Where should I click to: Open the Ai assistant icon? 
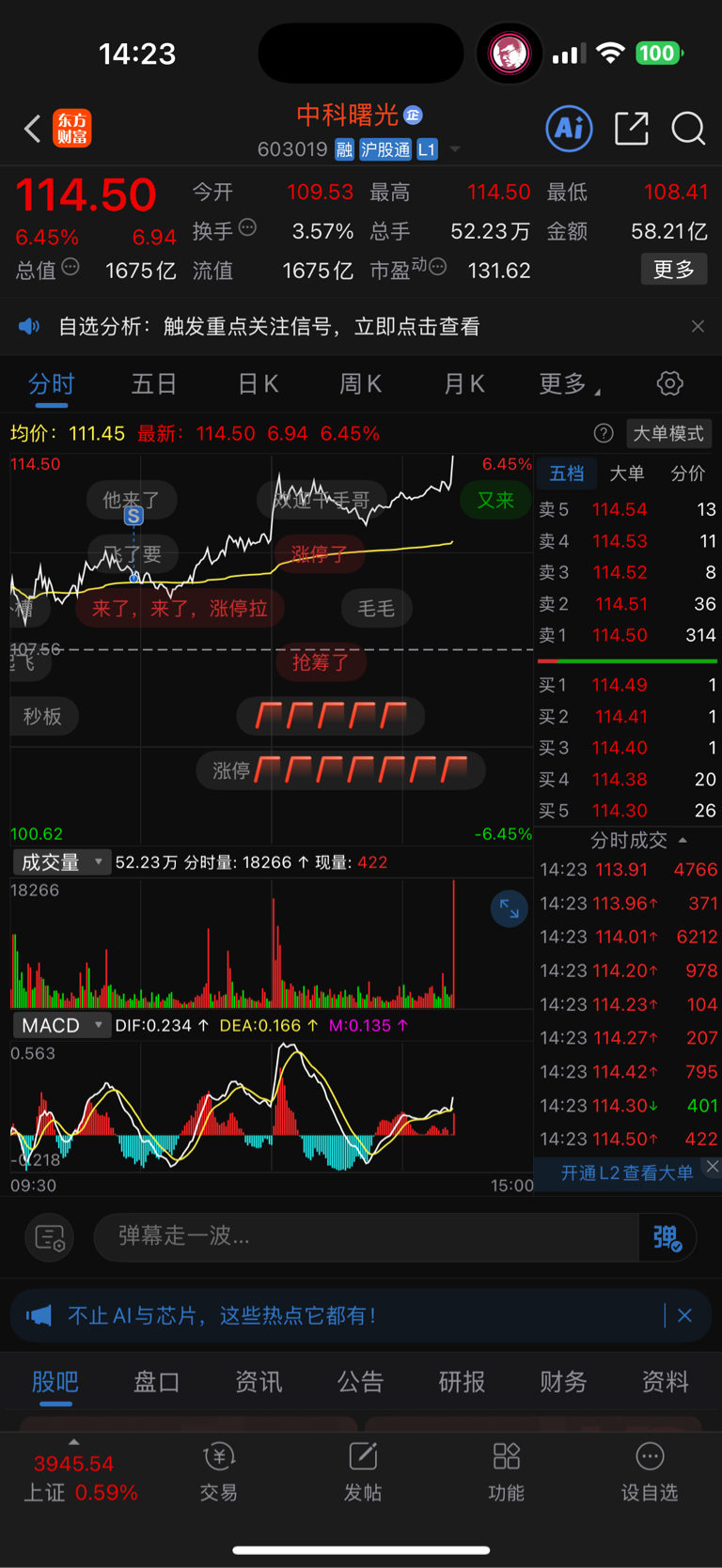570,128
